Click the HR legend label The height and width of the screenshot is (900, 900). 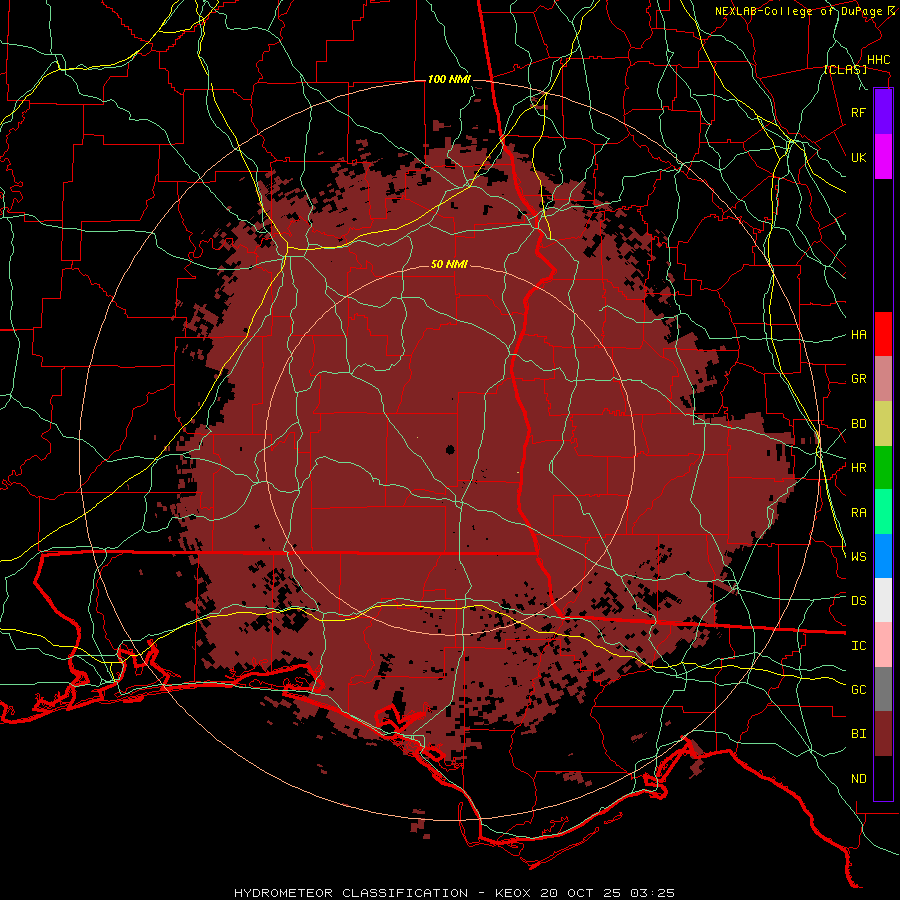[859, 468]
